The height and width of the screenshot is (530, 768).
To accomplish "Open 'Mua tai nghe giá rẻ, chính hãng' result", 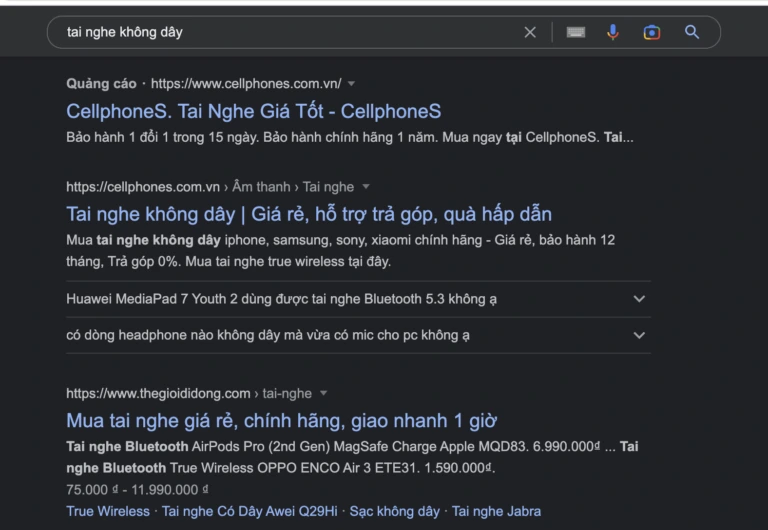I will click(x=282, y=421).
